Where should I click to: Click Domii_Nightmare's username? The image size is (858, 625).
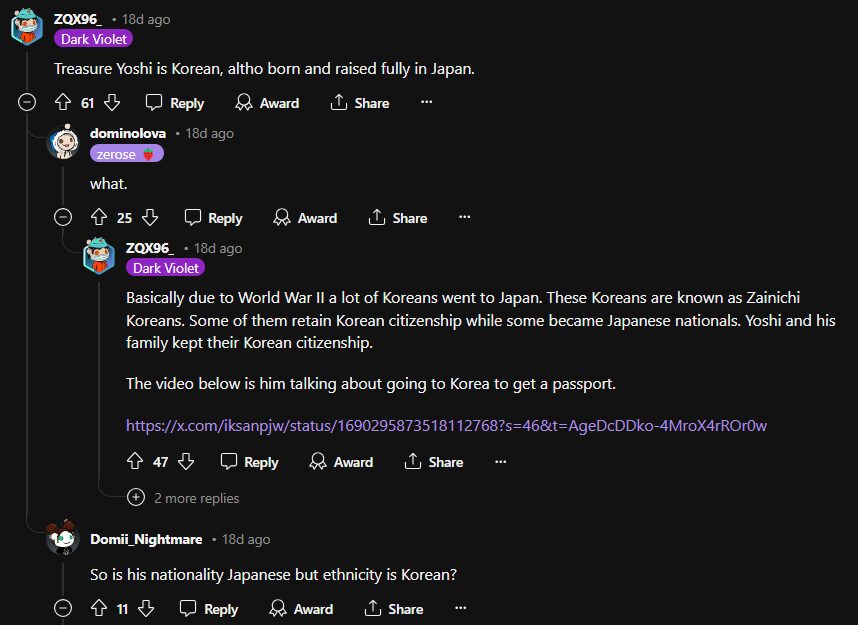pyautogui.click(x=147, y=539)
